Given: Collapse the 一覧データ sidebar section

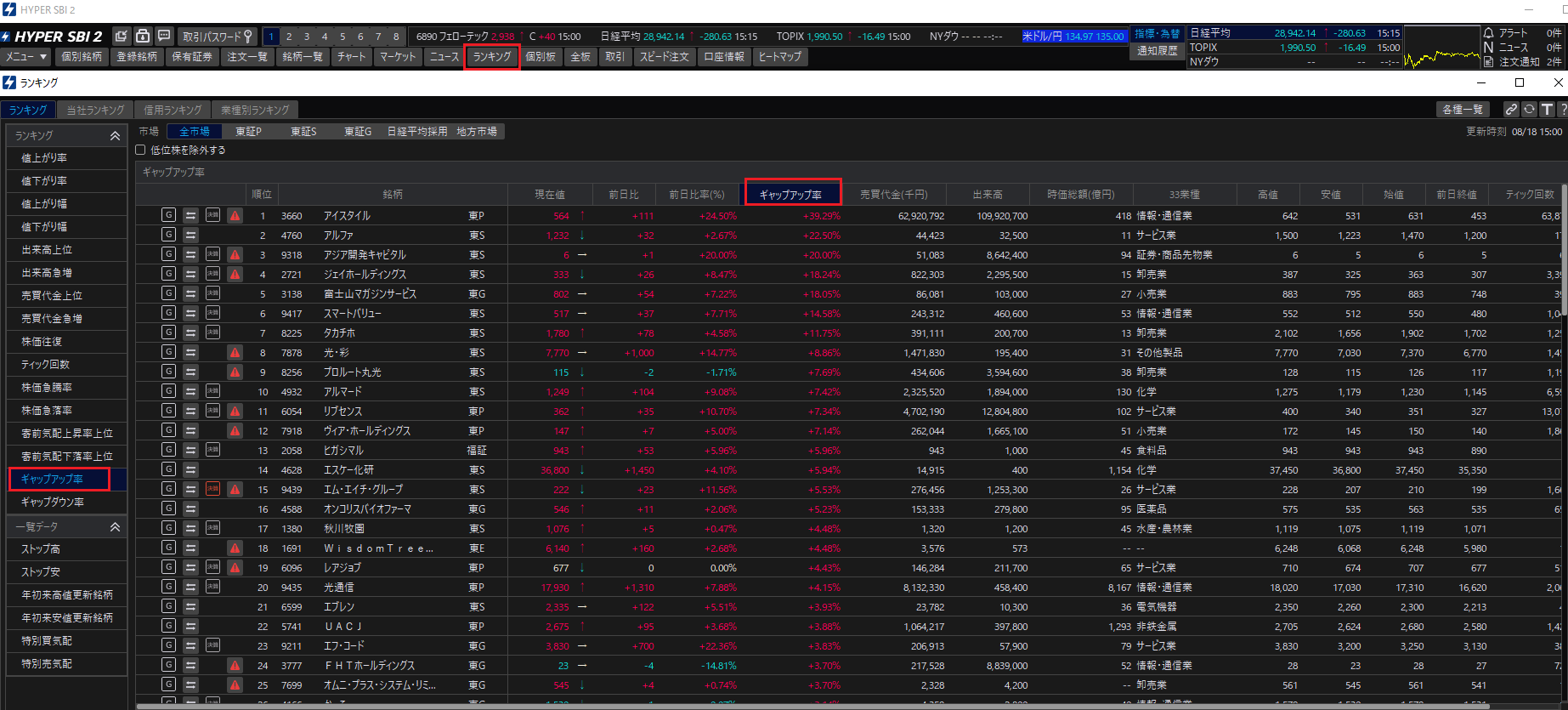Looking at the screenshot, I should (x=115, y=527).
